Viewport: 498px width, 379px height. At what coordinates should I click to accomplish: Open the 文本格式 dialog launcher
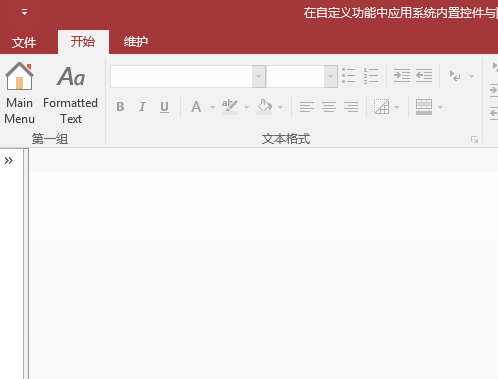474,140
